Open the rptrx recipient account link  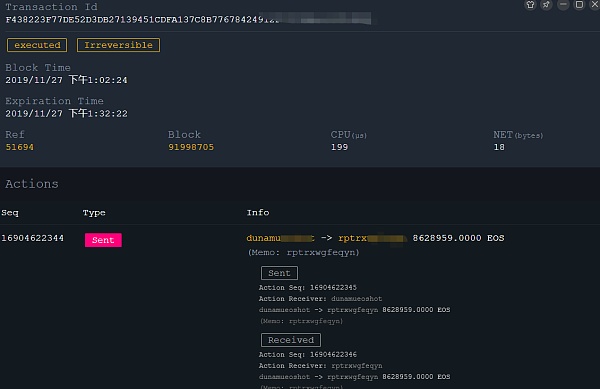pyautogui.click(x=372, y=238)
